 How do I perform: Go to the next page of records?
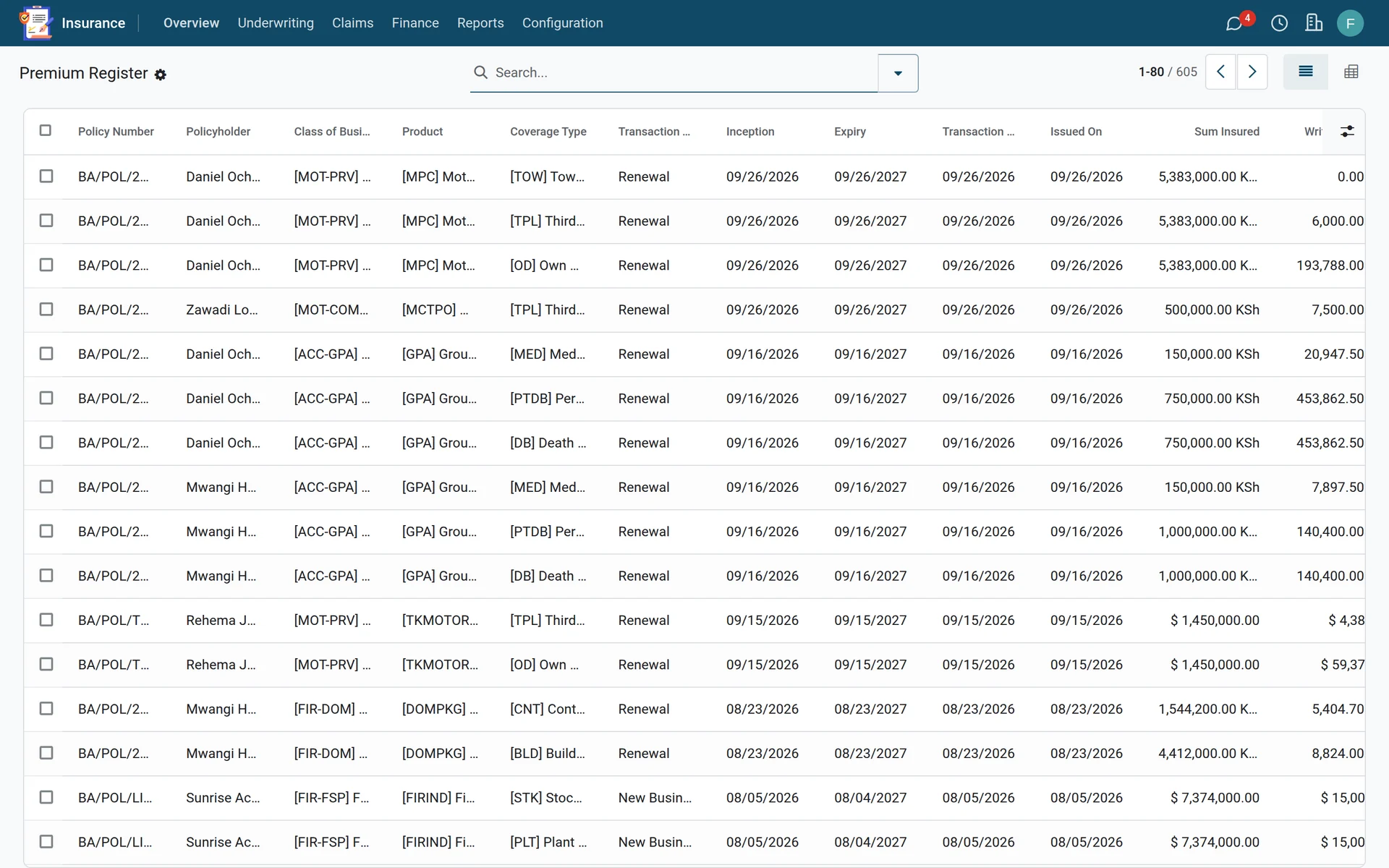coord(1252,72)
